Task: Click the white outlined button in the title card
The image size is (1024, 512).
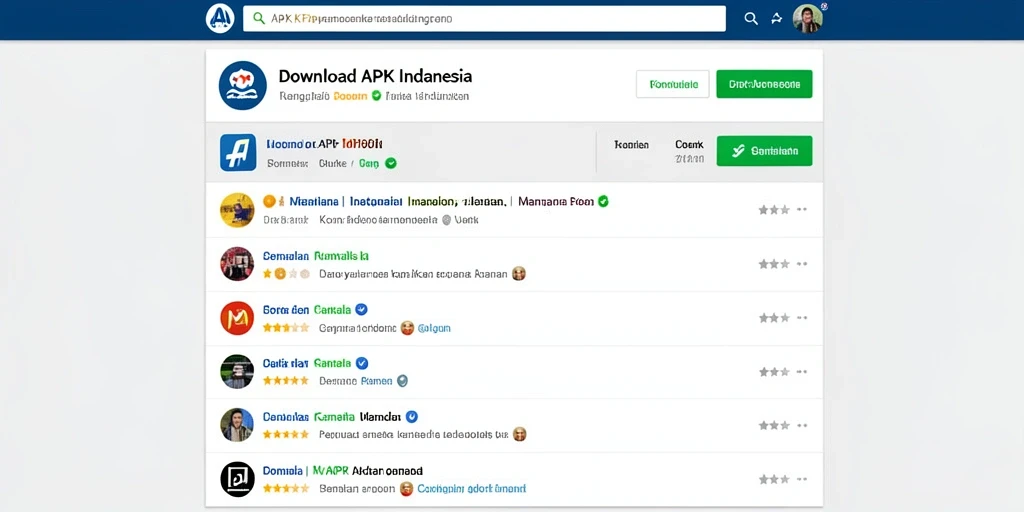Action: [x=673, y=84]
